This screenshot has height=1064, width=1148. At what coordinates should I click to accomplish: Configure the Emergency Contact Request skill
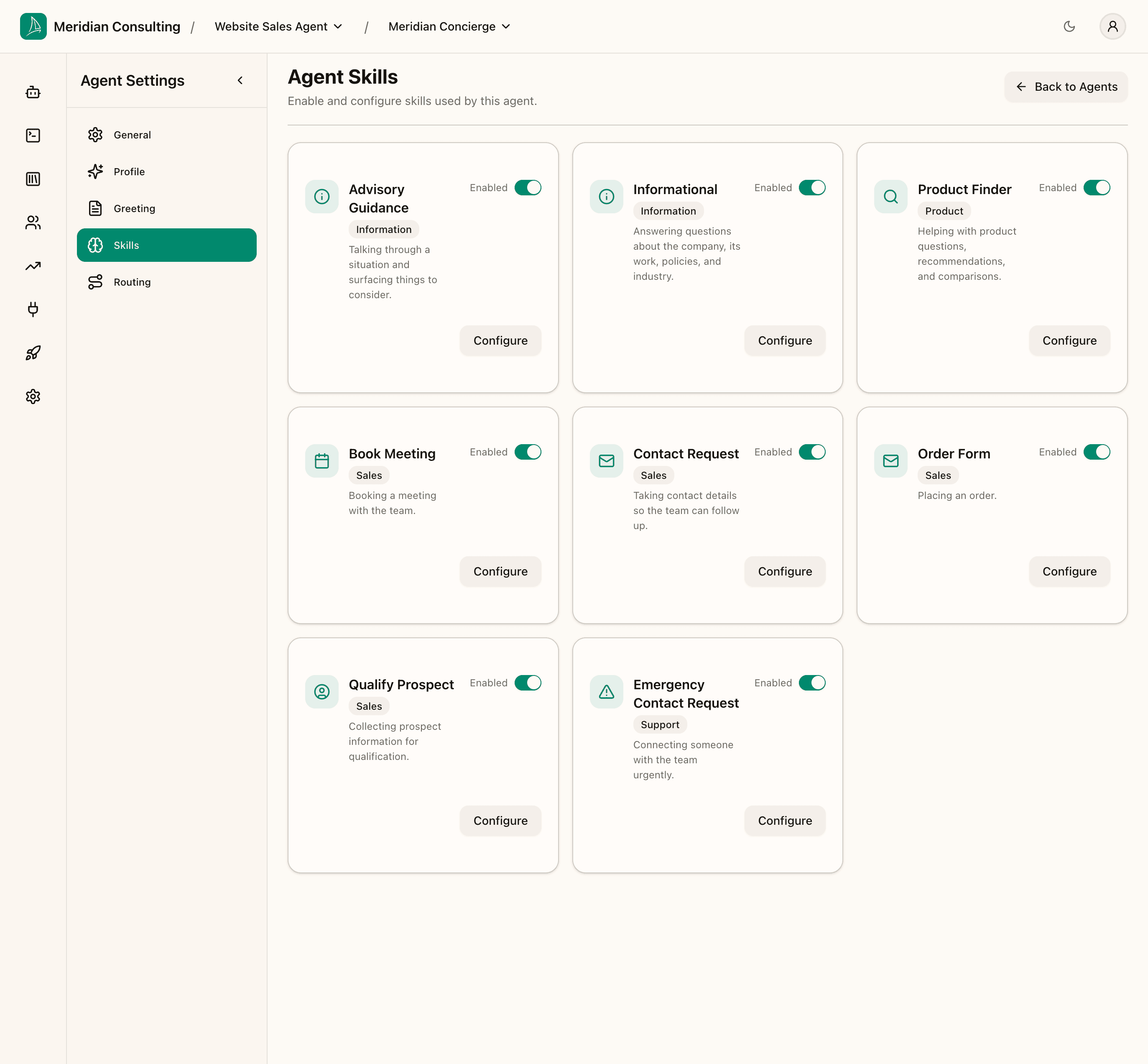tap(785, 821)
